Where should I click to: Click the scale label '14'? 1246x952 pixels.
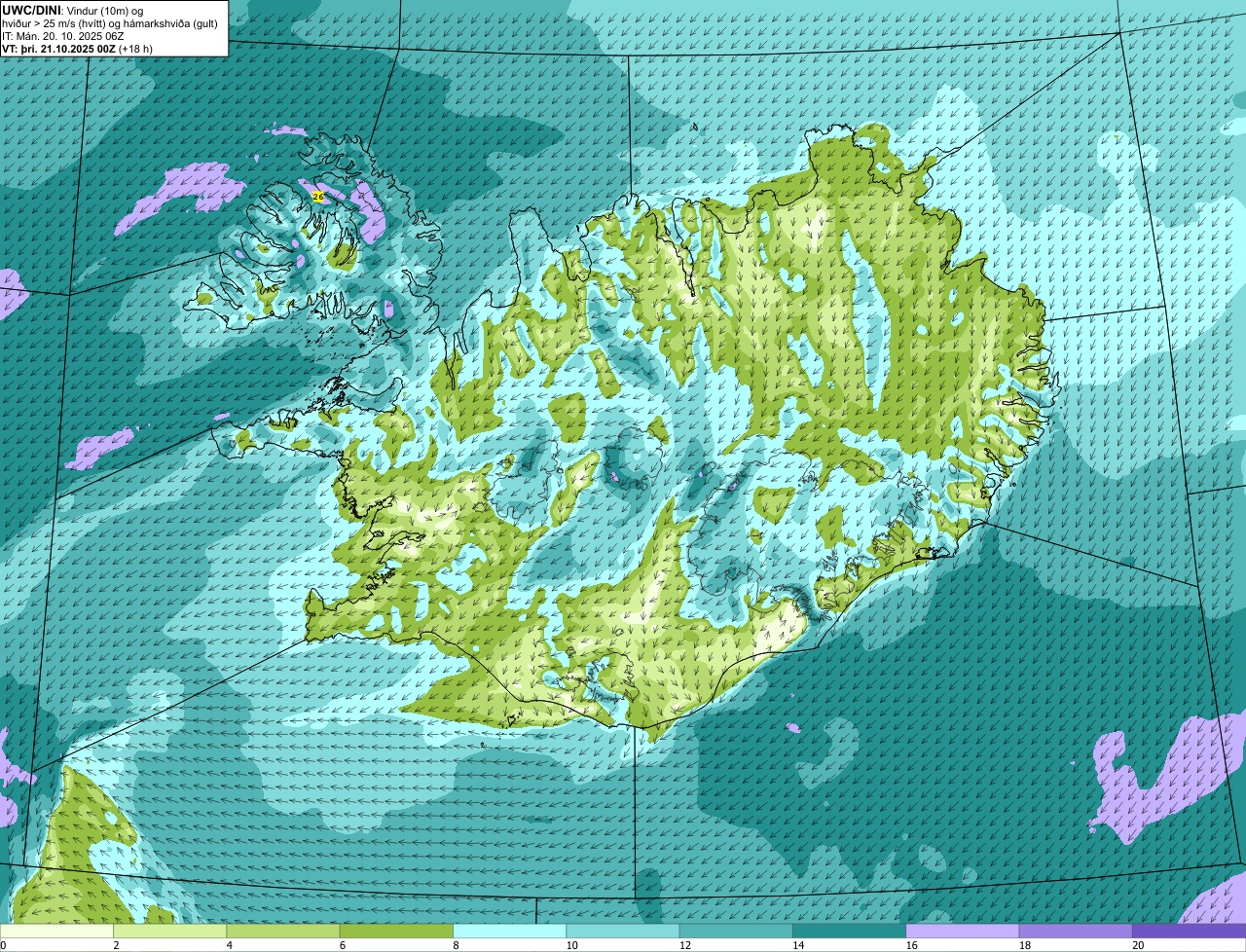[798, 945]
